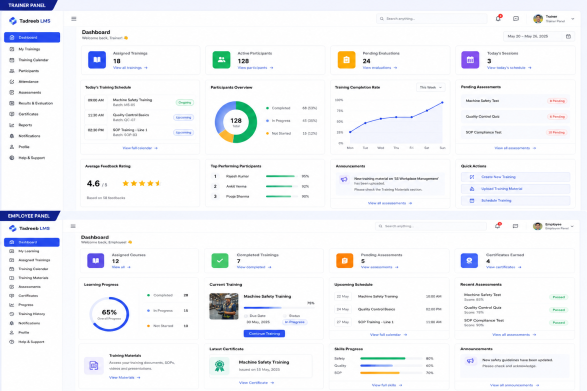Screen dimensions: 587x391
Task: Click the date range calendar icon
Action: (x=568, y=36)
